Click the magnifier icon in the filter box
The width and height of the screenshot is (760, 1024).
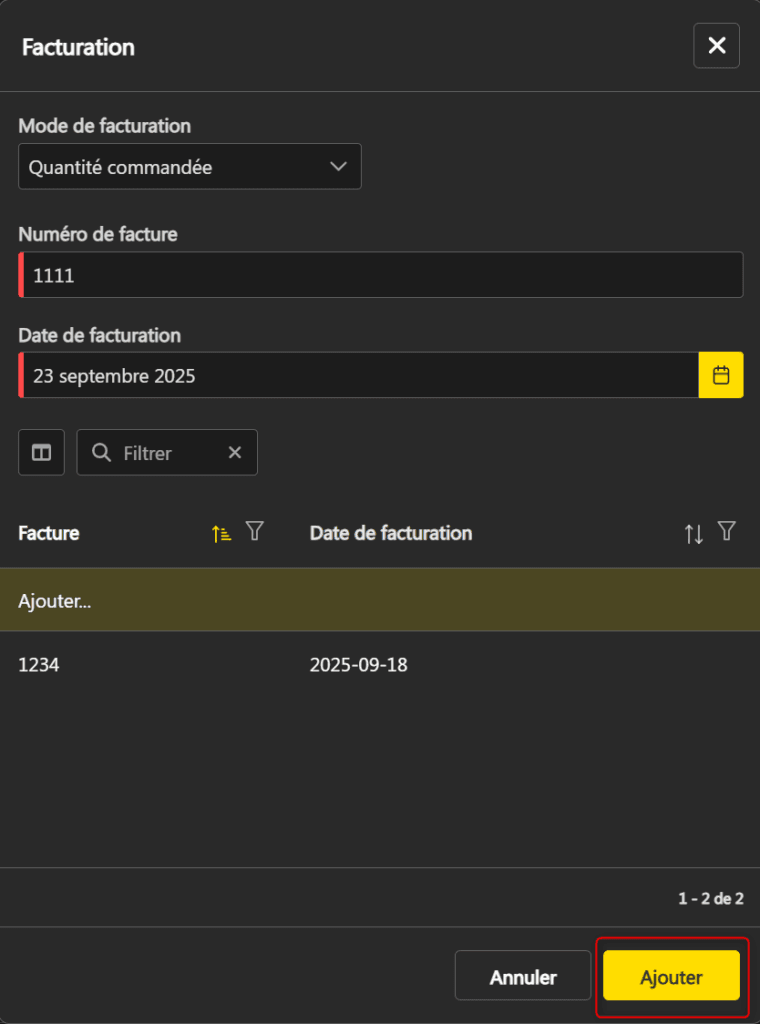click(101, 453)
